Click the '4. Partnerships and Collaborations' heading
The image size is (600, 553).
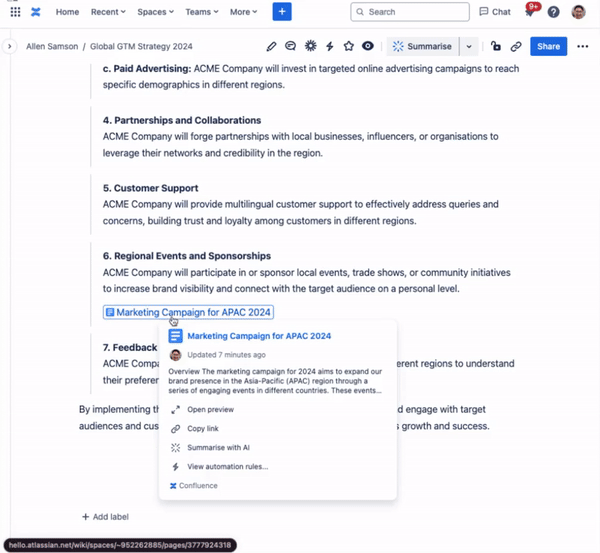point(182,120)
